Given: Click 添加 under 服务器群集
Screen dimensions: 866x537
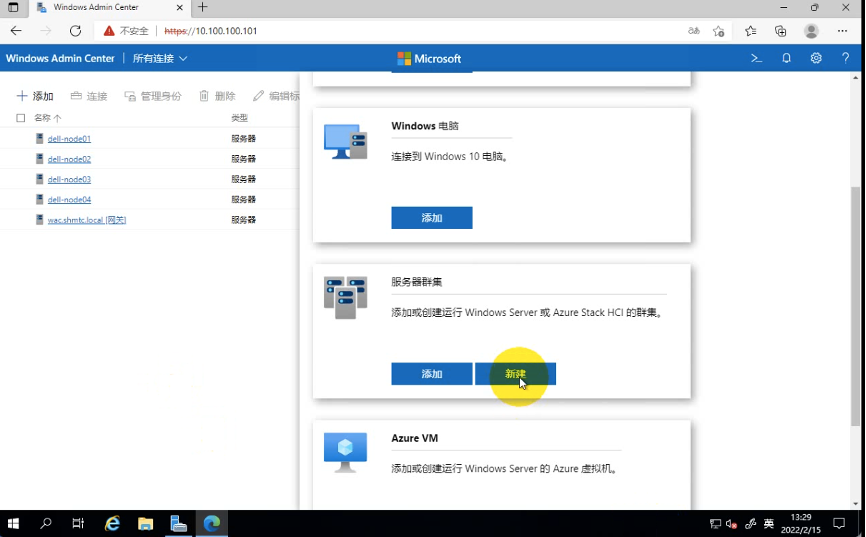Looking at the screenshot, I should 432,374.
